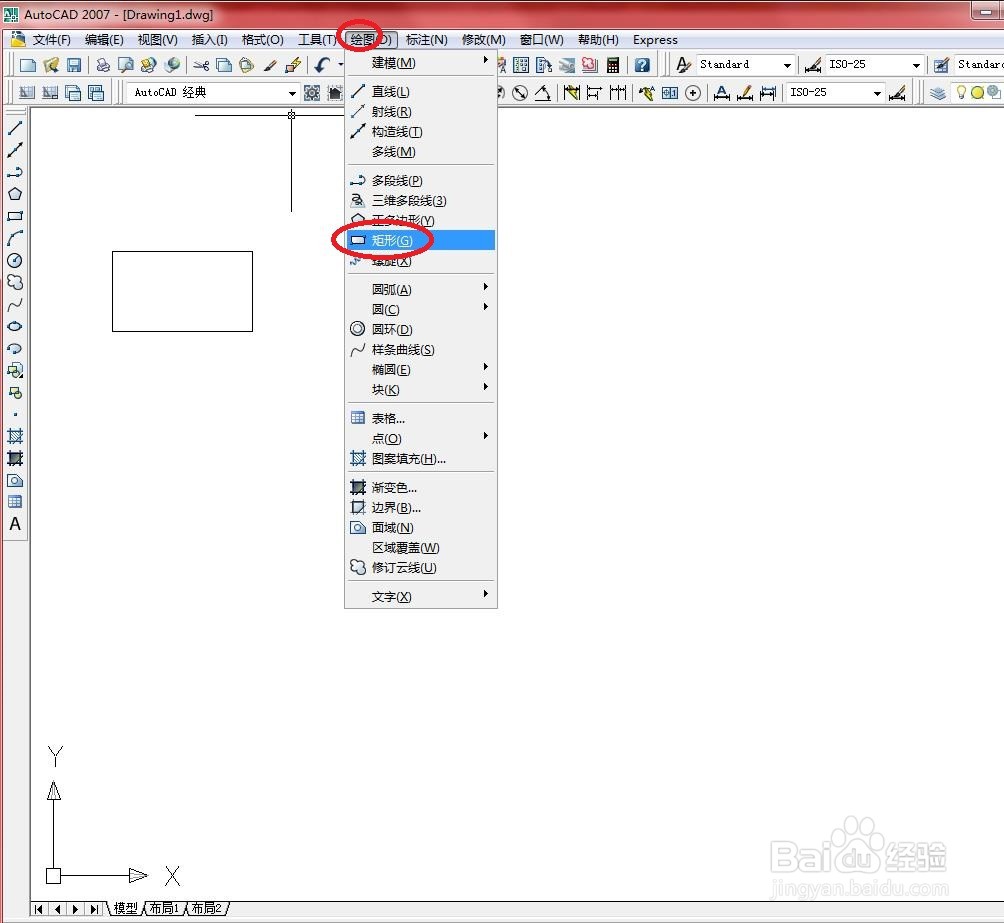Expand the 圆弧(A) submenu
Viewport: 1004px width, 923px height.
(x=421, y=290)
